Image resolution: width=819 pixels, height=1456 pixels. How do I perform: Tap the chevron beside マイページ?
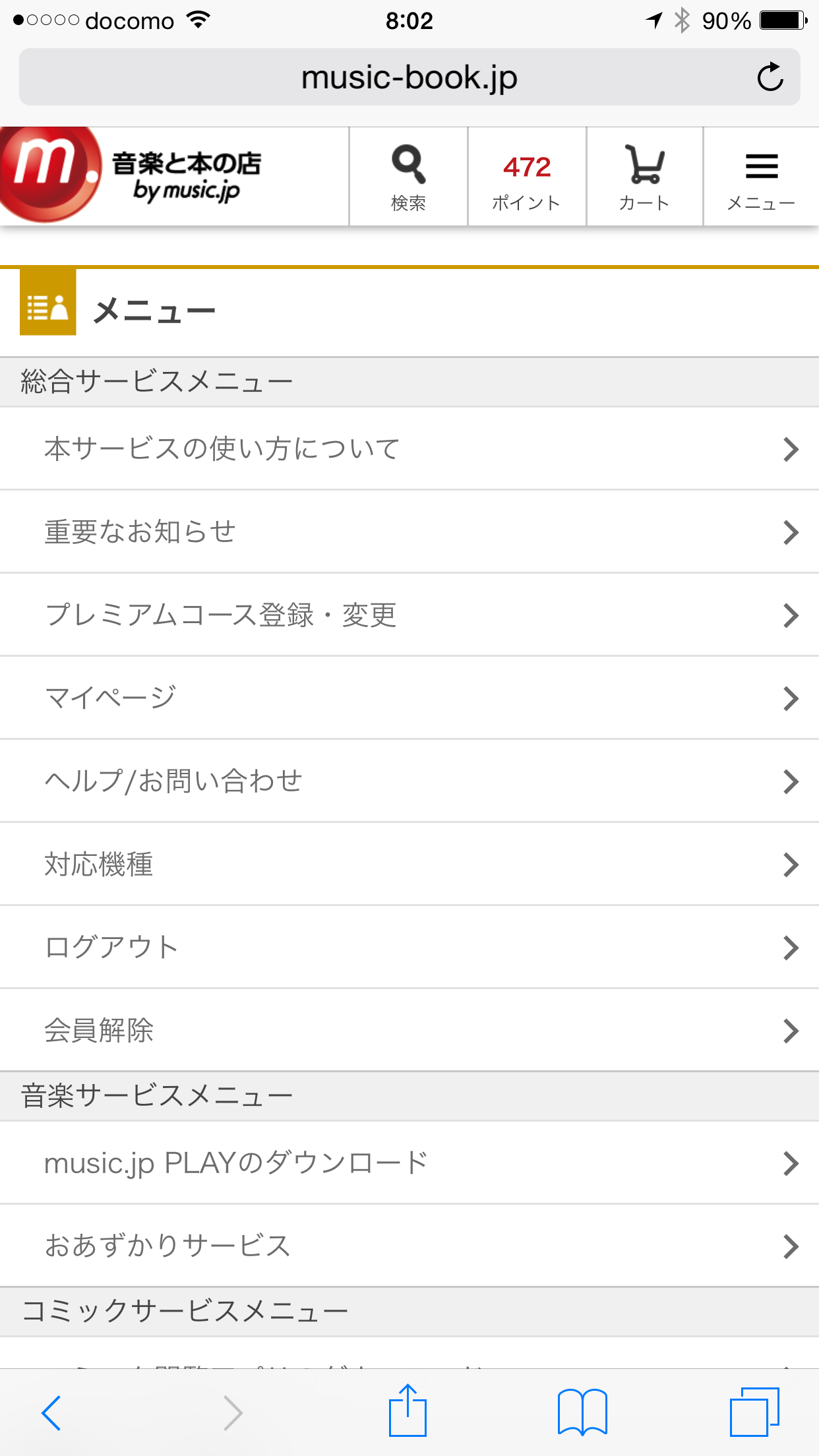790,698
